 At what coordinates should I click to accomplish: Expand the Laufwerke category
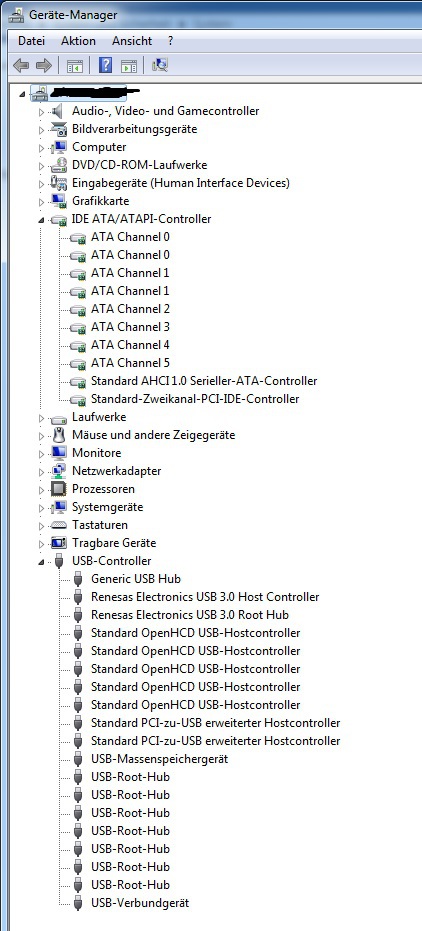pos(41,417)
